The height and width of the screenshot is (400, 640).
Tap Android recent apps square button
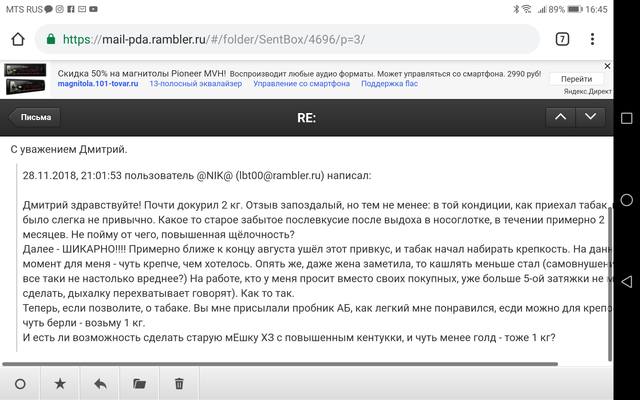(627, 118)
